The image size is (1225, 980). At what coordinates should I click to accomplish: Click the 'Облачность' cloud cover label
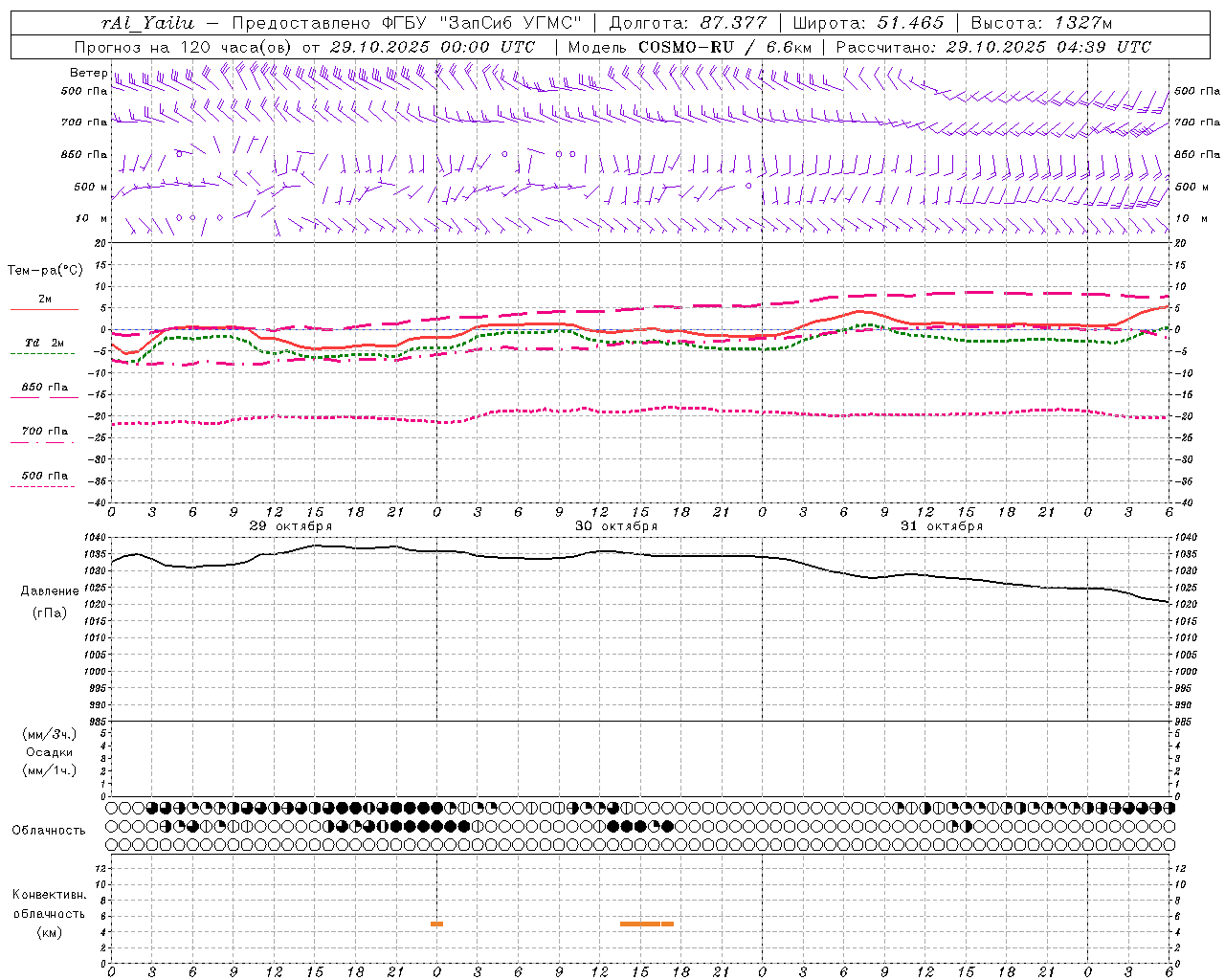pos(49,831)
